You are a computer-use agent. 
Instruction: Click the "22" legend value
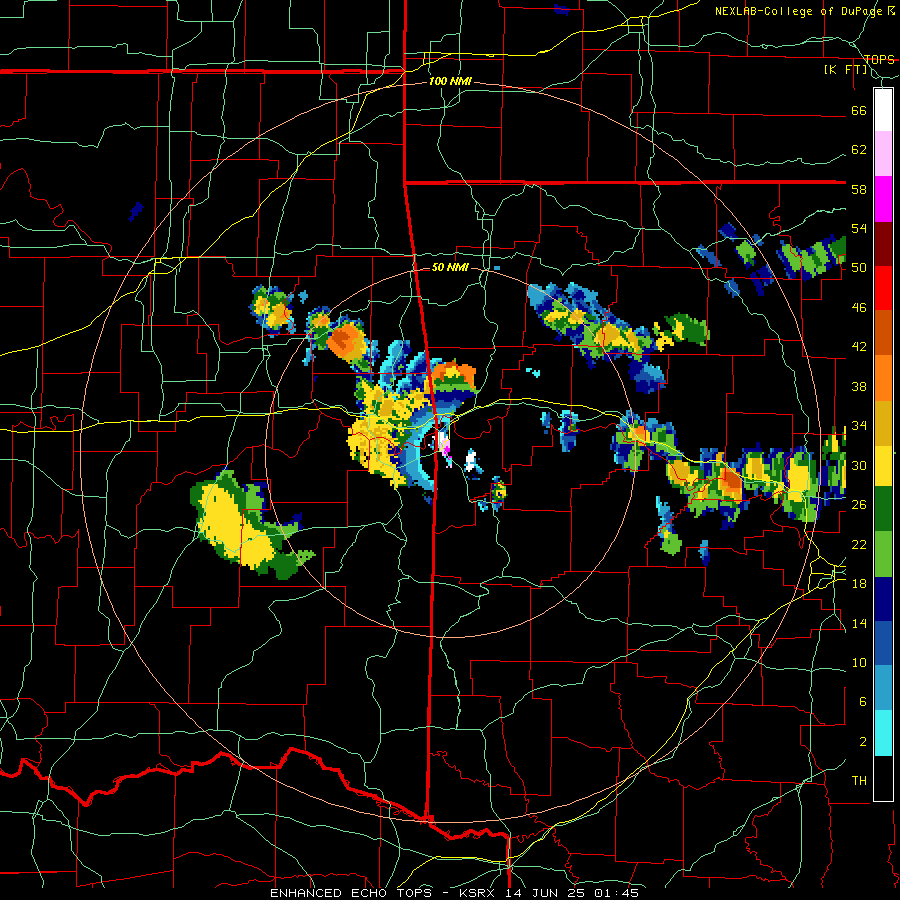[859, 544]
